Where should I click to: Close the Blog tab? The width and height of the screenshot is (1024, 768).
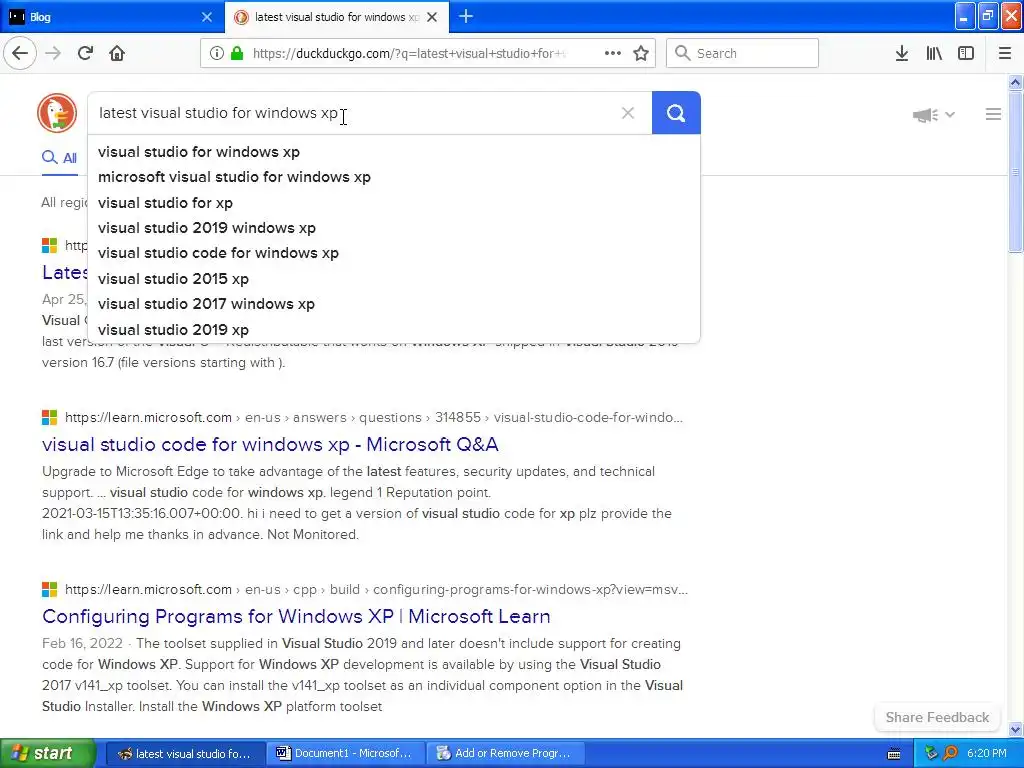[207, 17]
